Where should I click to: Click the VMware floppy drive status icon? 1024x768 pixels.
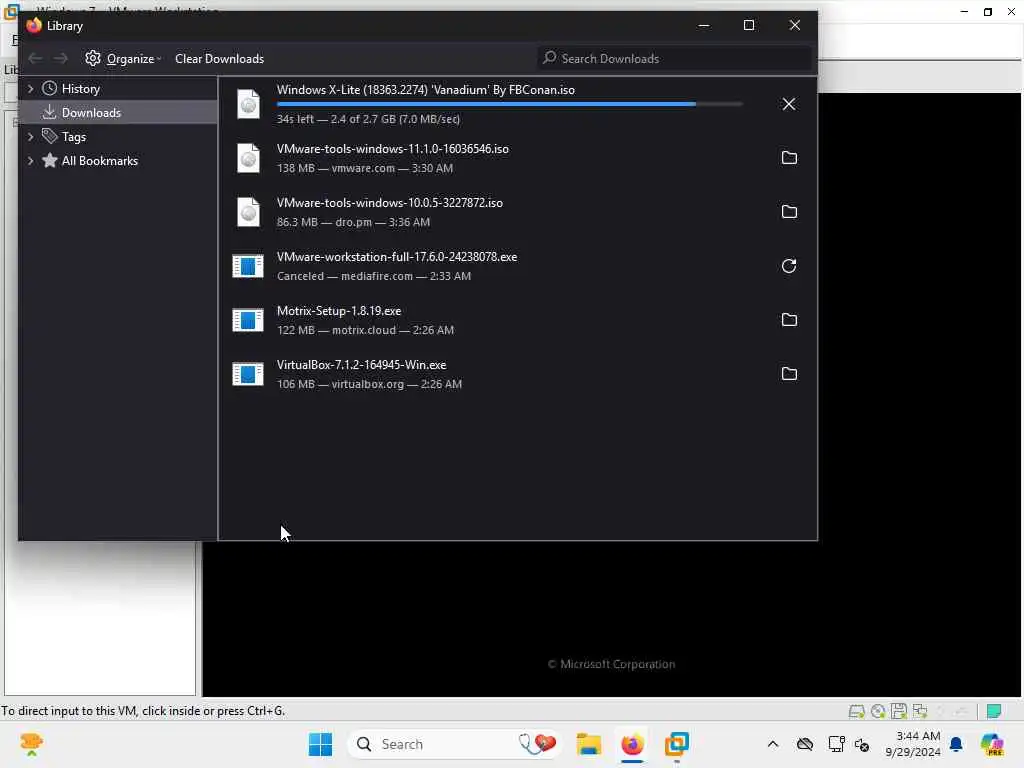[899, 711]
